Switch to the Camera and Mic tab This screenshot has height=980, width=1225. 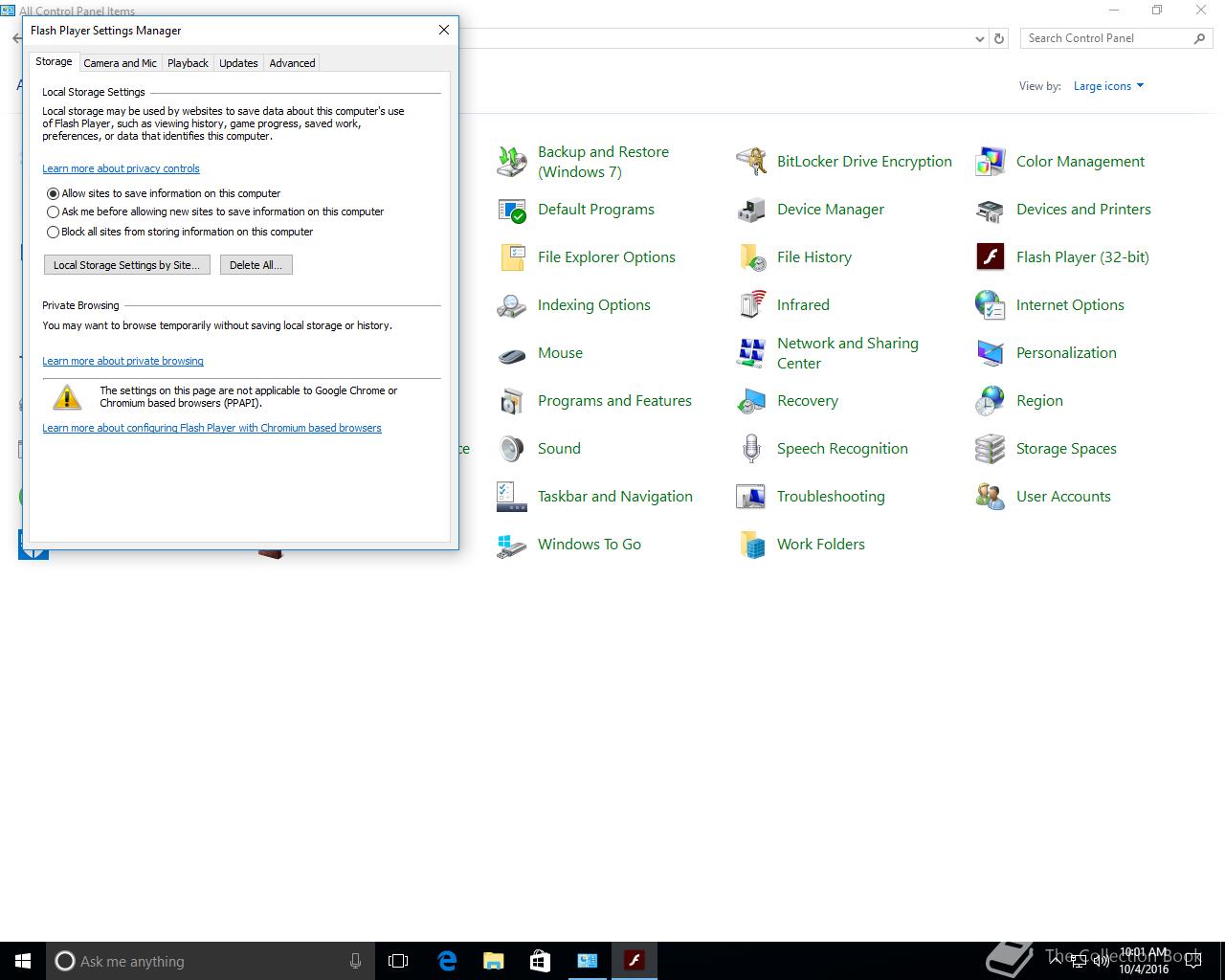120,63
